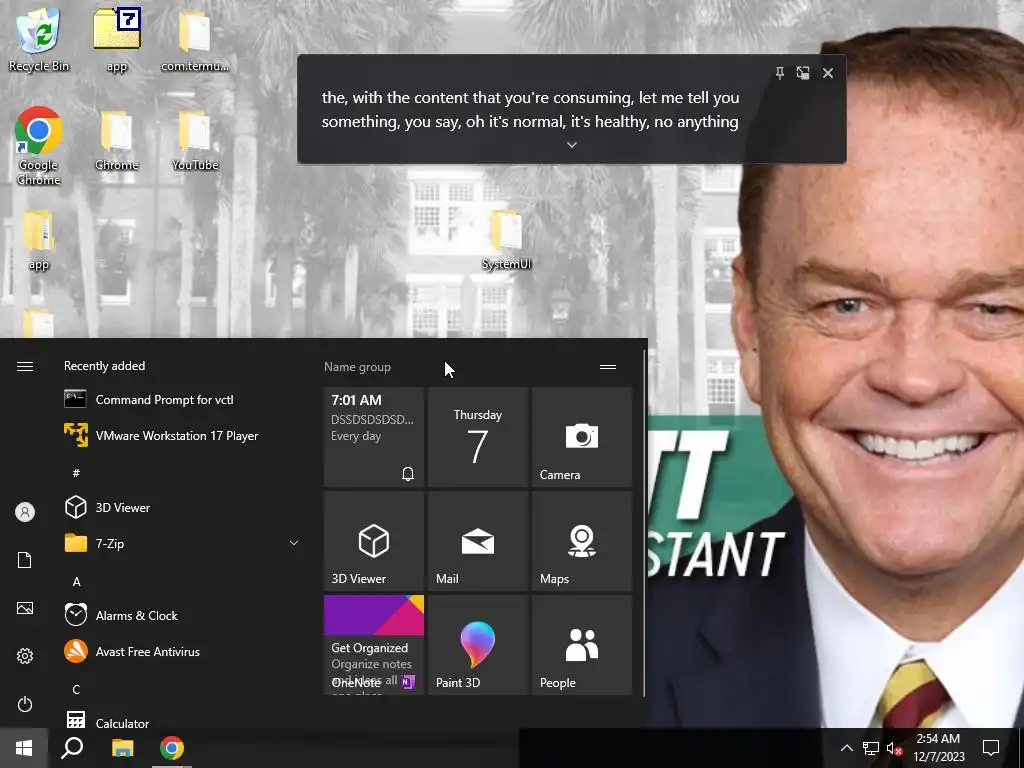Viewport: 1024px width, 768px height.
Task: Select the Chrome folder on desktop
Action: [x=117, y=140]
